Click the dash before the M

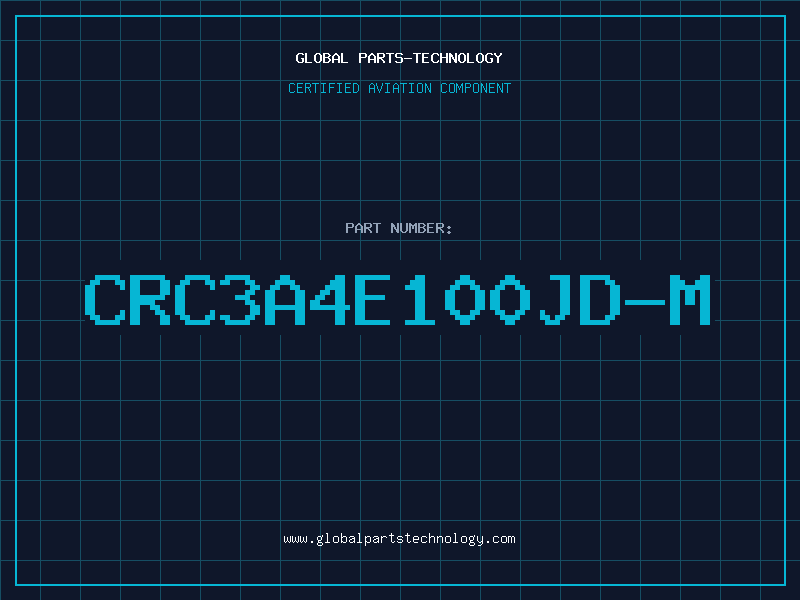(x=645, y=302)
